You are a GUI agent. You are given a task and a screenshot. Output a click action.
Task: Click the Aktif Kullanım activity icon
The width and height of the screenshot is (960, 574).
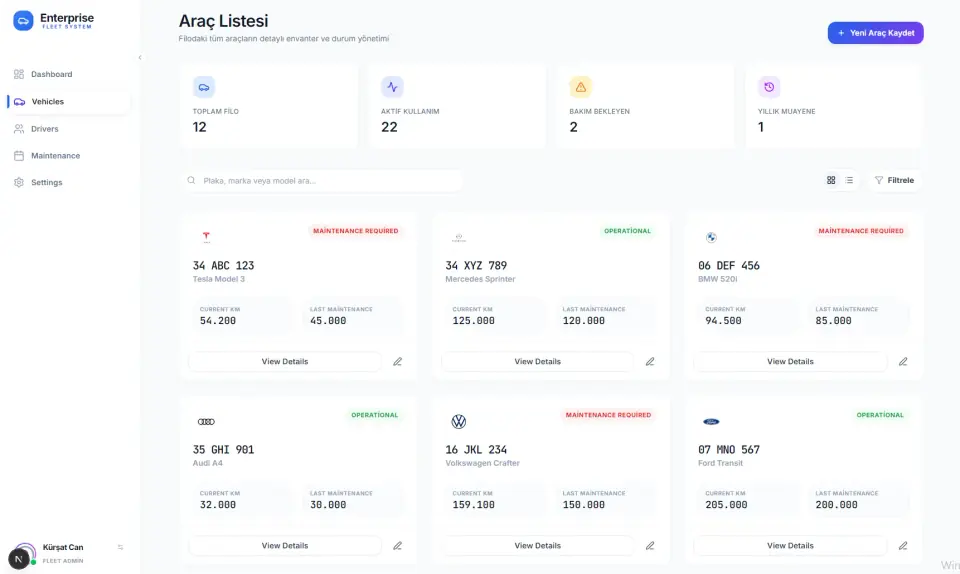392,87
